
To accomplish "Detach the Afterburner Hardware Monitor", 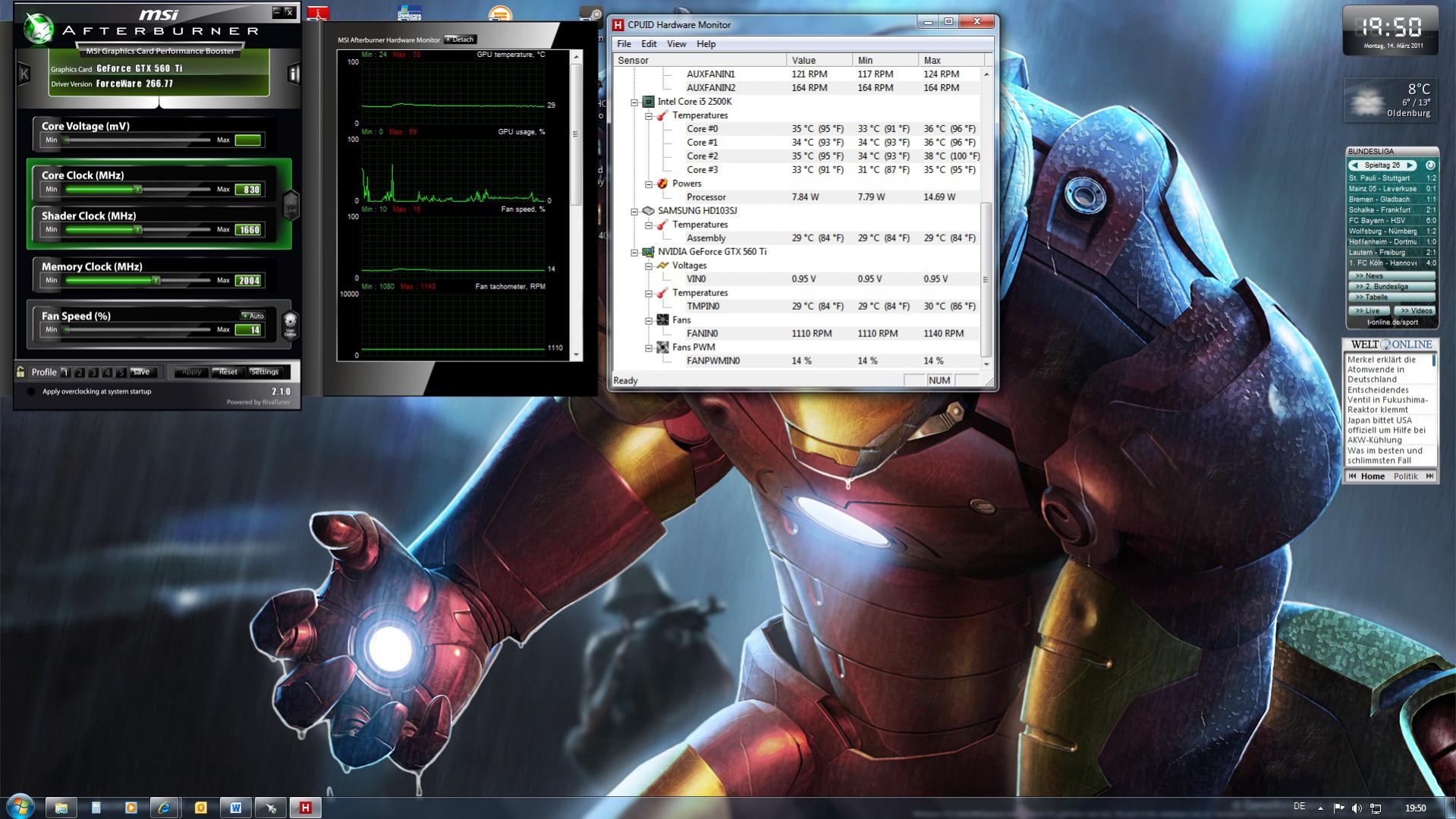I will (460, 39).
